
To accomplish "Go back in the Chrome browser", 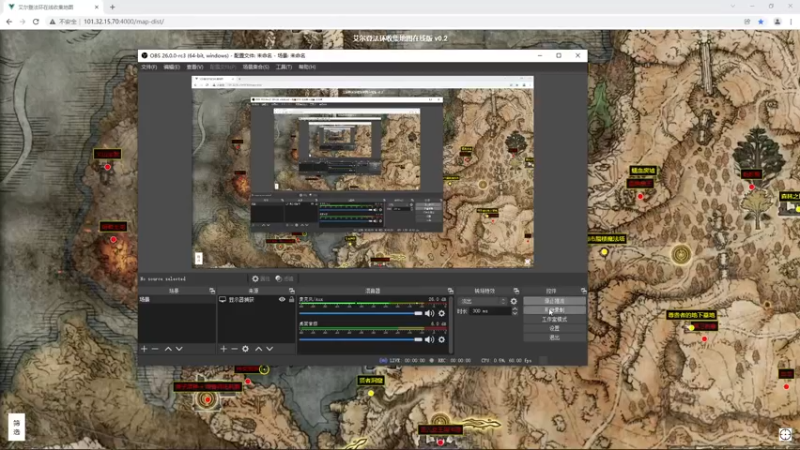I will pyautogui.click(x=9, y=21).
